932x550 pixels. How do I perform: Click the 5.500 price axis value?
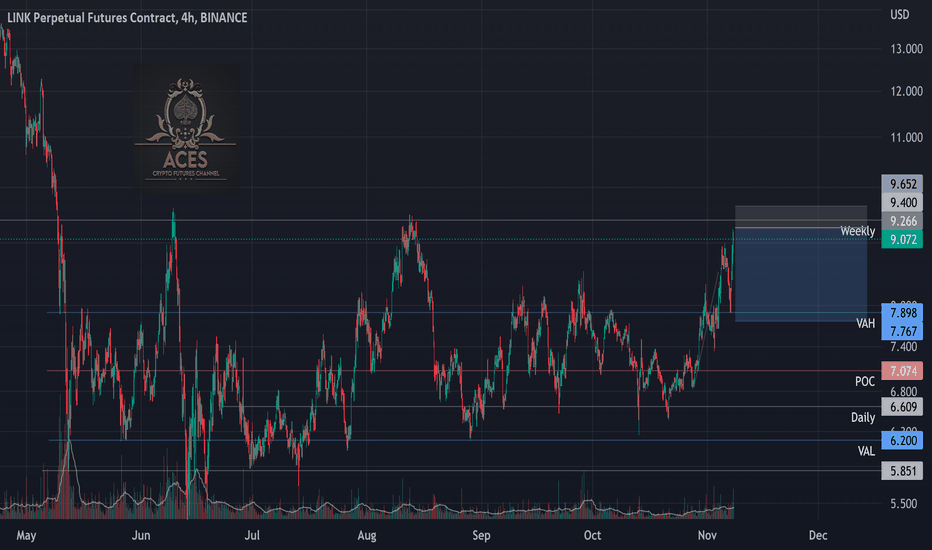click(x=903, y=504)
